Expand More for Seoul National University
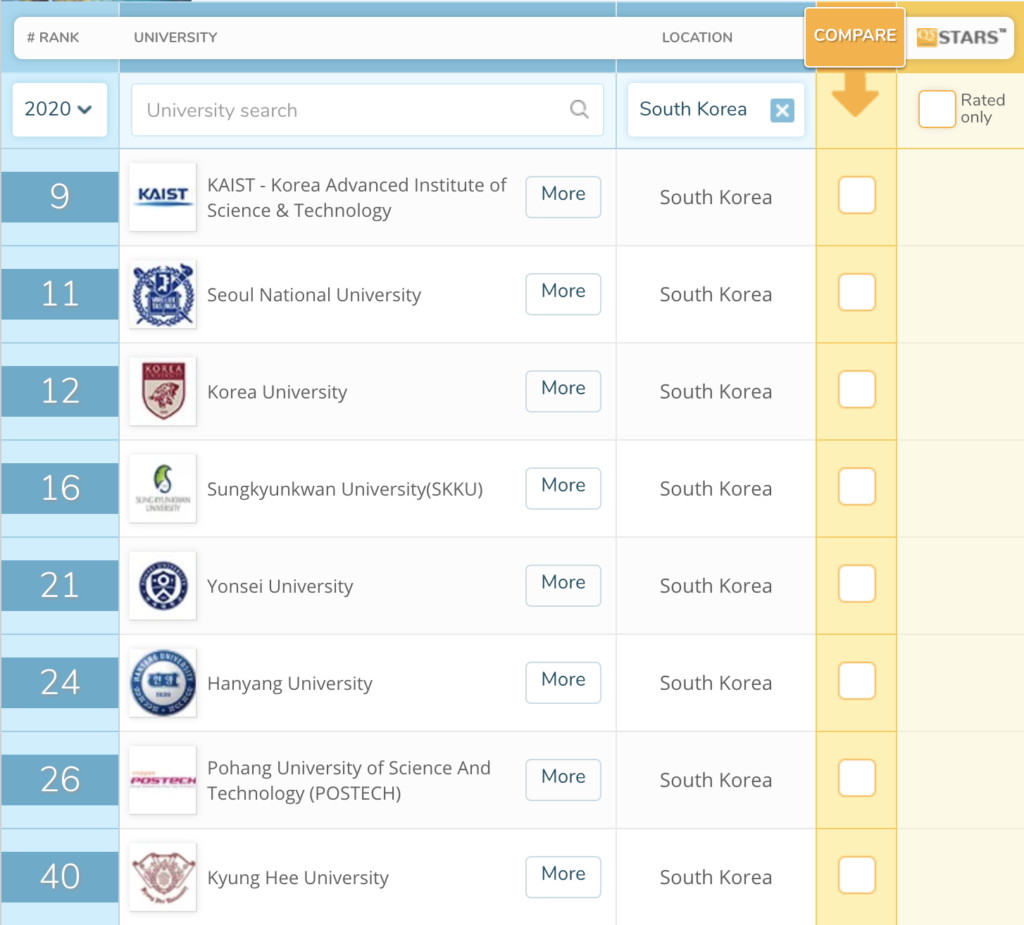 563,293
